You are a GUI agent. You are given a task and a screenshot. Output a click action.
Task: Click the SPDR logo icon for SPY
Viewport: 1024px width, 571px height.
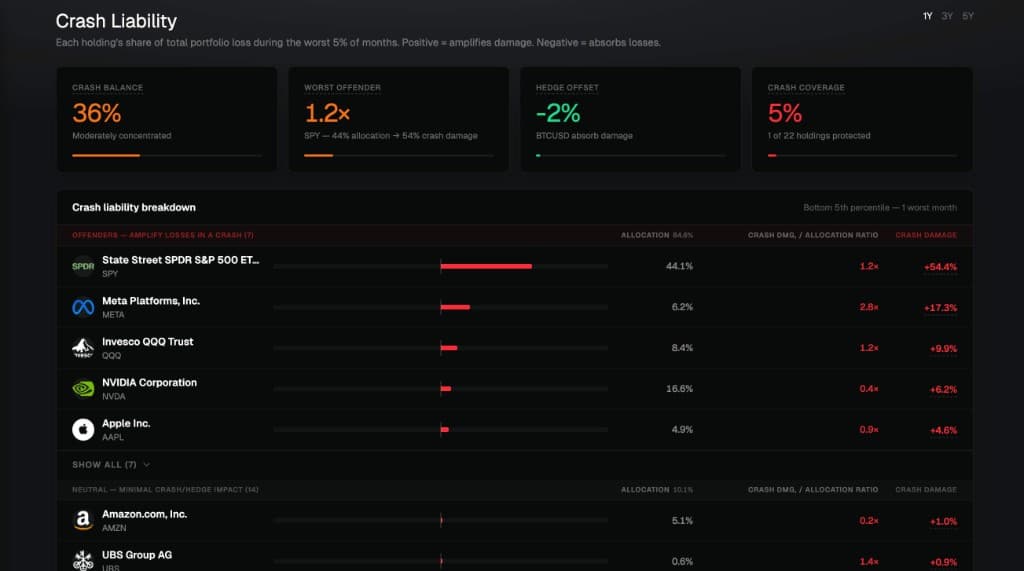coord(83,266)
